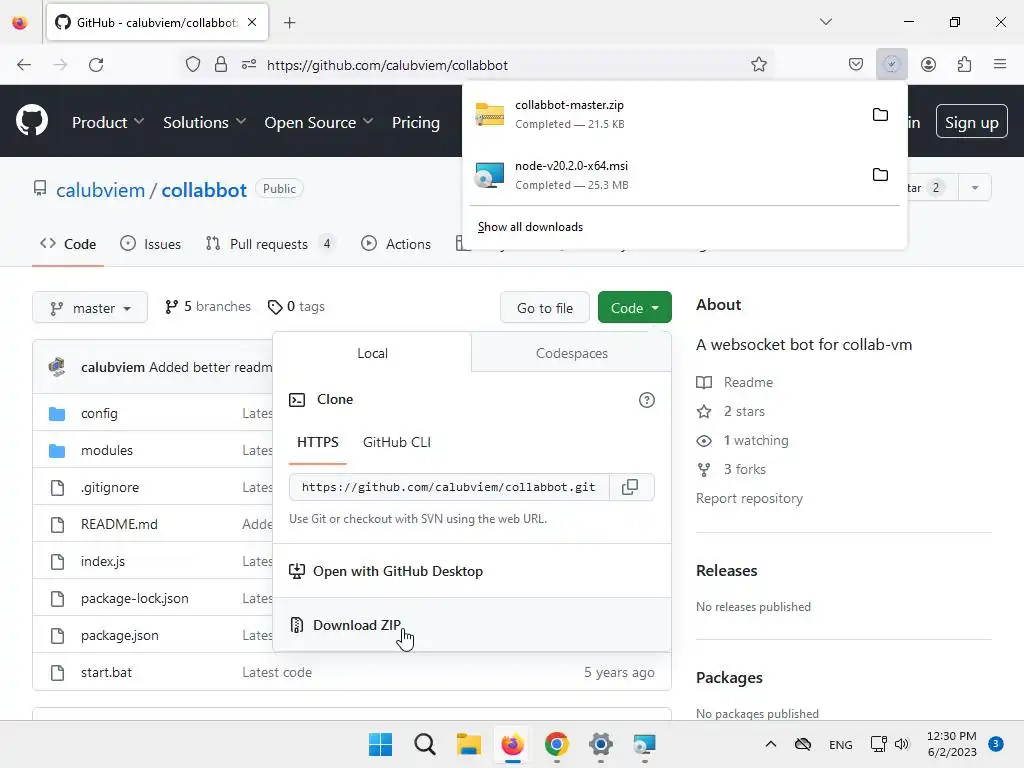
Task: Click the Readme link in About
Action: pyautogui.click(x=735, y=382)
